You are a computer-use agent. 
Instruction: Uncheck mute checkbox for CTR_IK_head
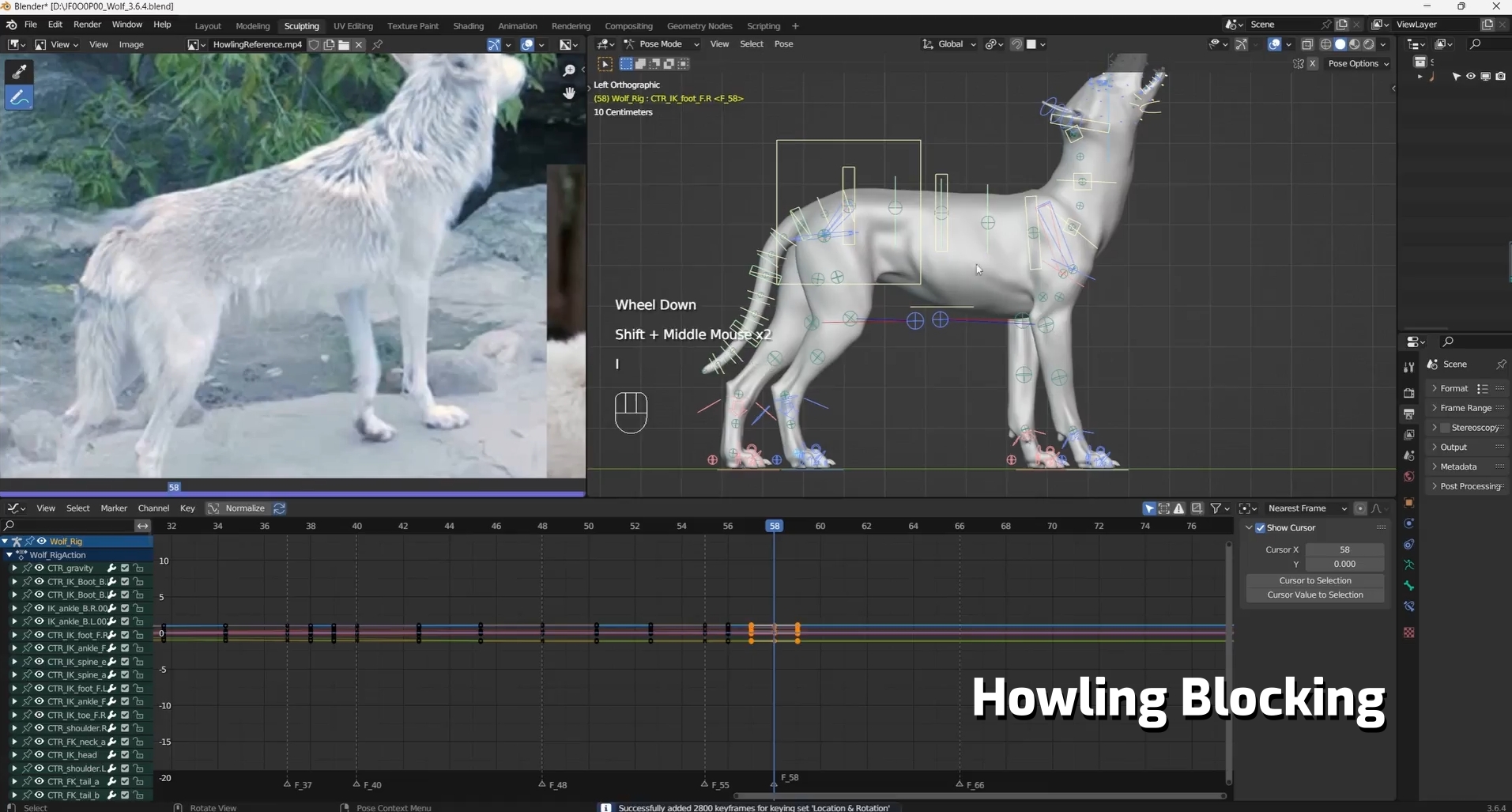click(x=125, y=755)
